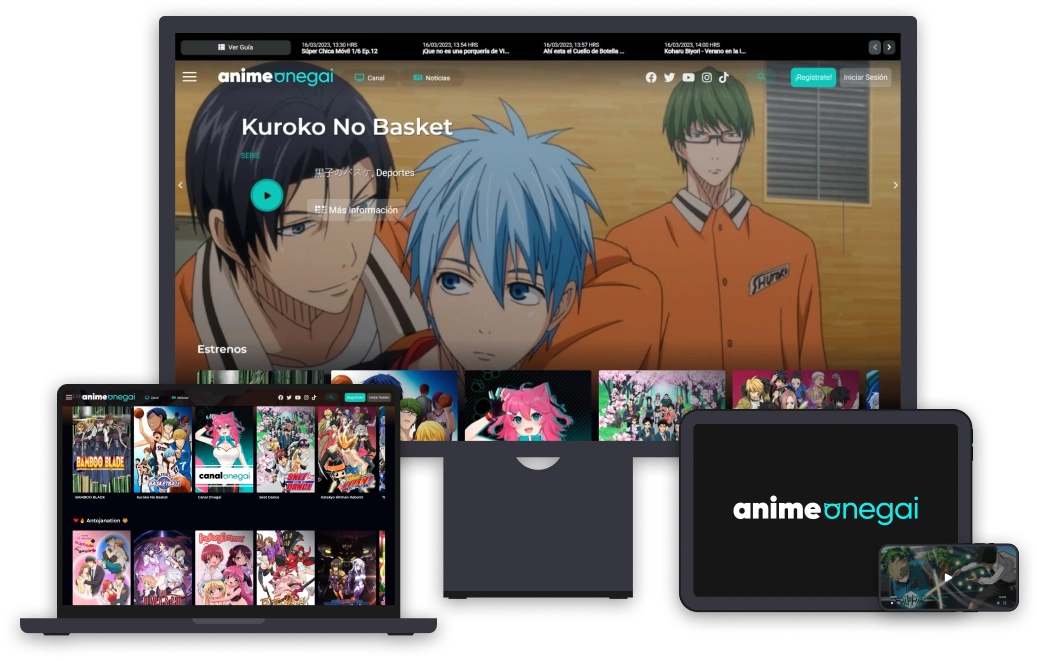Open the Noticias tab in the TV header
This screenshot has width=1039, height=660.
click(x=431, y=78)
